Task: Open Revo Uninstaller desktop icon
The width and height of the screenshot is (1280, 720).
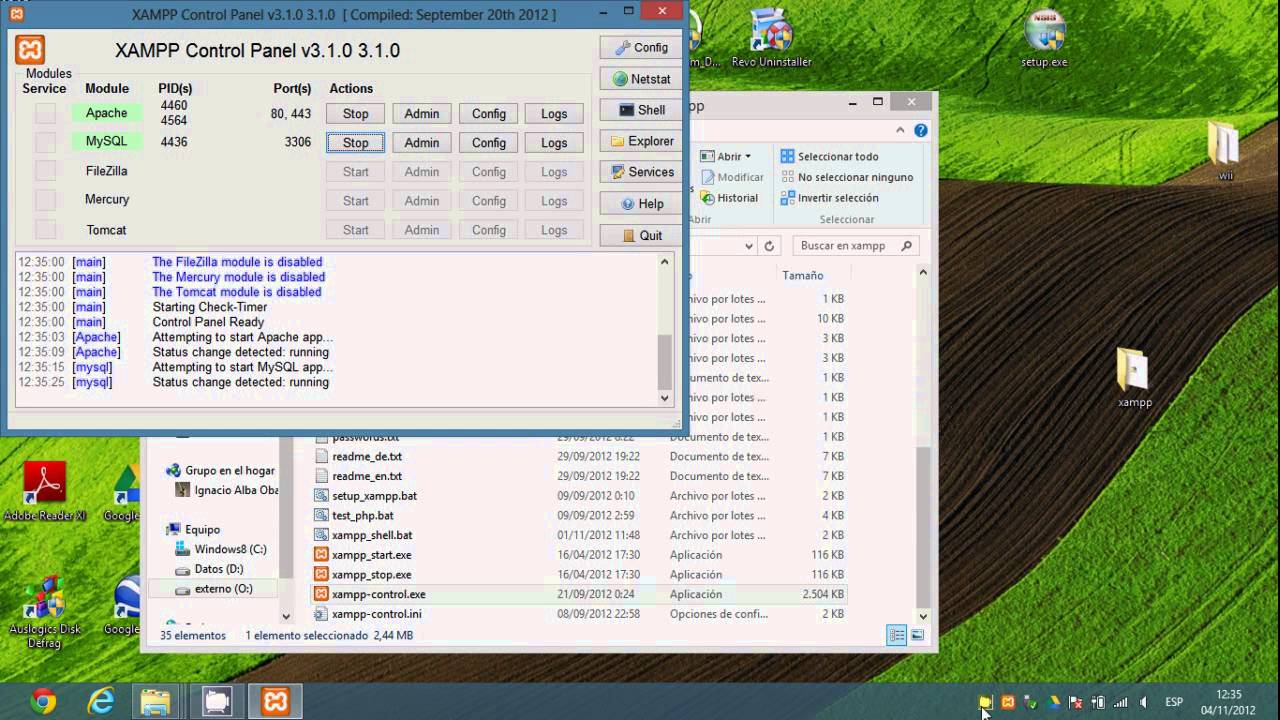Action: pyautogui.click(x=771, y=40)
